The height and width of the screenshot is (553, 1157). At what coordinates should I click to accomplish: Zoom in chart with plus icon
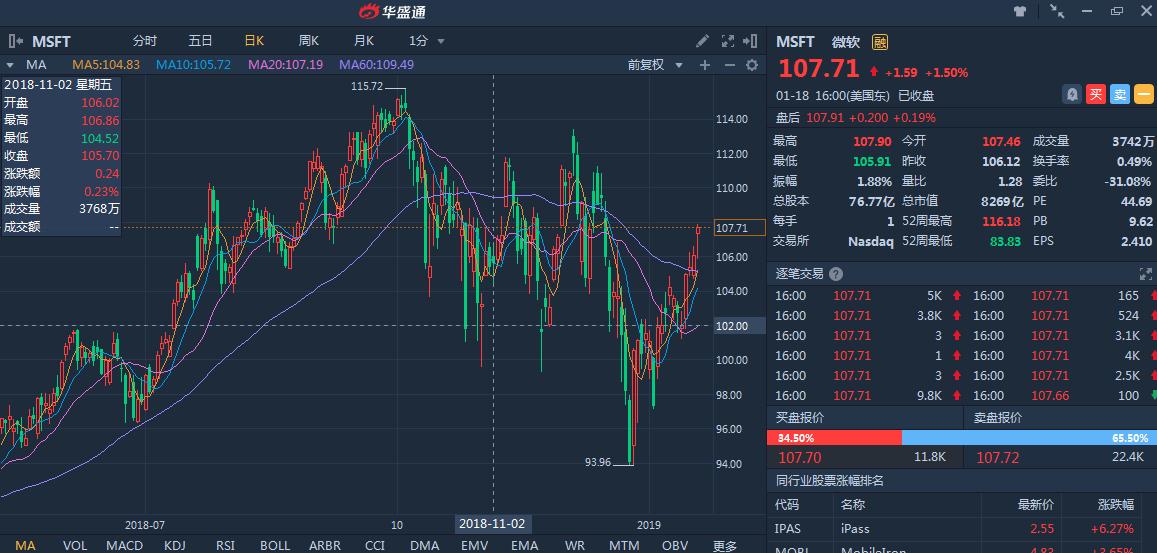click(x=705, y=65)
